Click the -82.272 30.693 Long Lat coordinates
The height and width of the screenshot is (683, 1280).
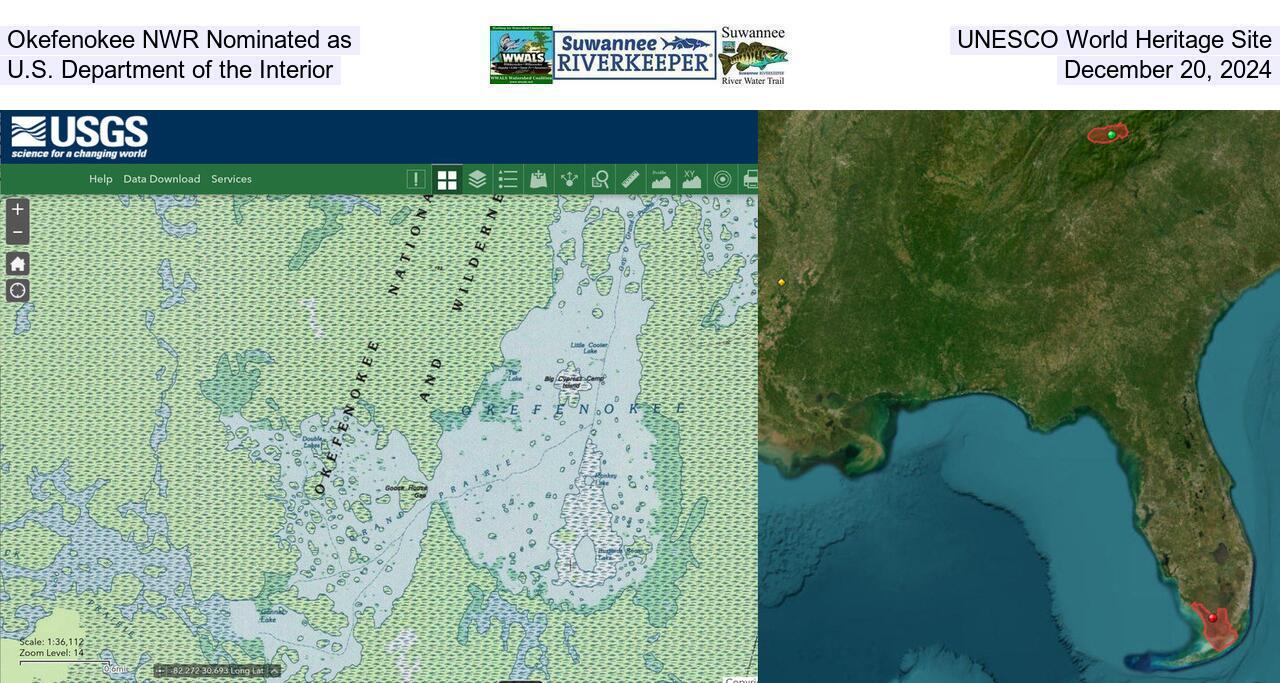pyautogui.click(x=217, y=671)
